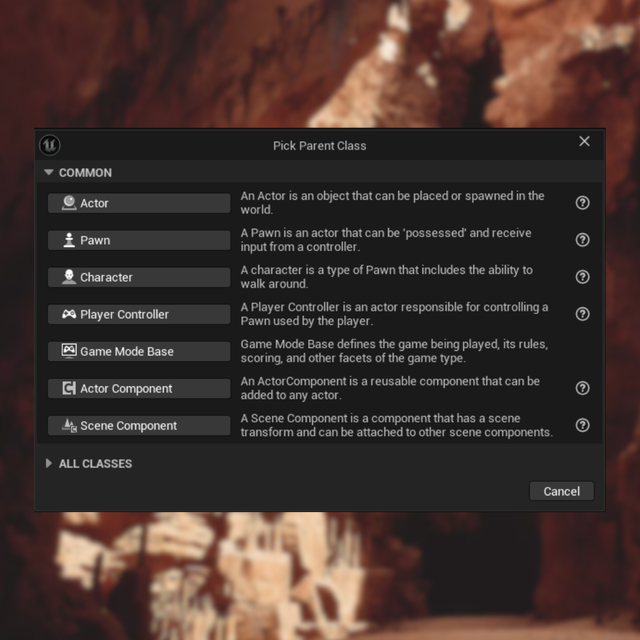This screenshot has width=640, height=640.
Task: Close the Pick Parent Class dialog
Action: tap(584, 142)
